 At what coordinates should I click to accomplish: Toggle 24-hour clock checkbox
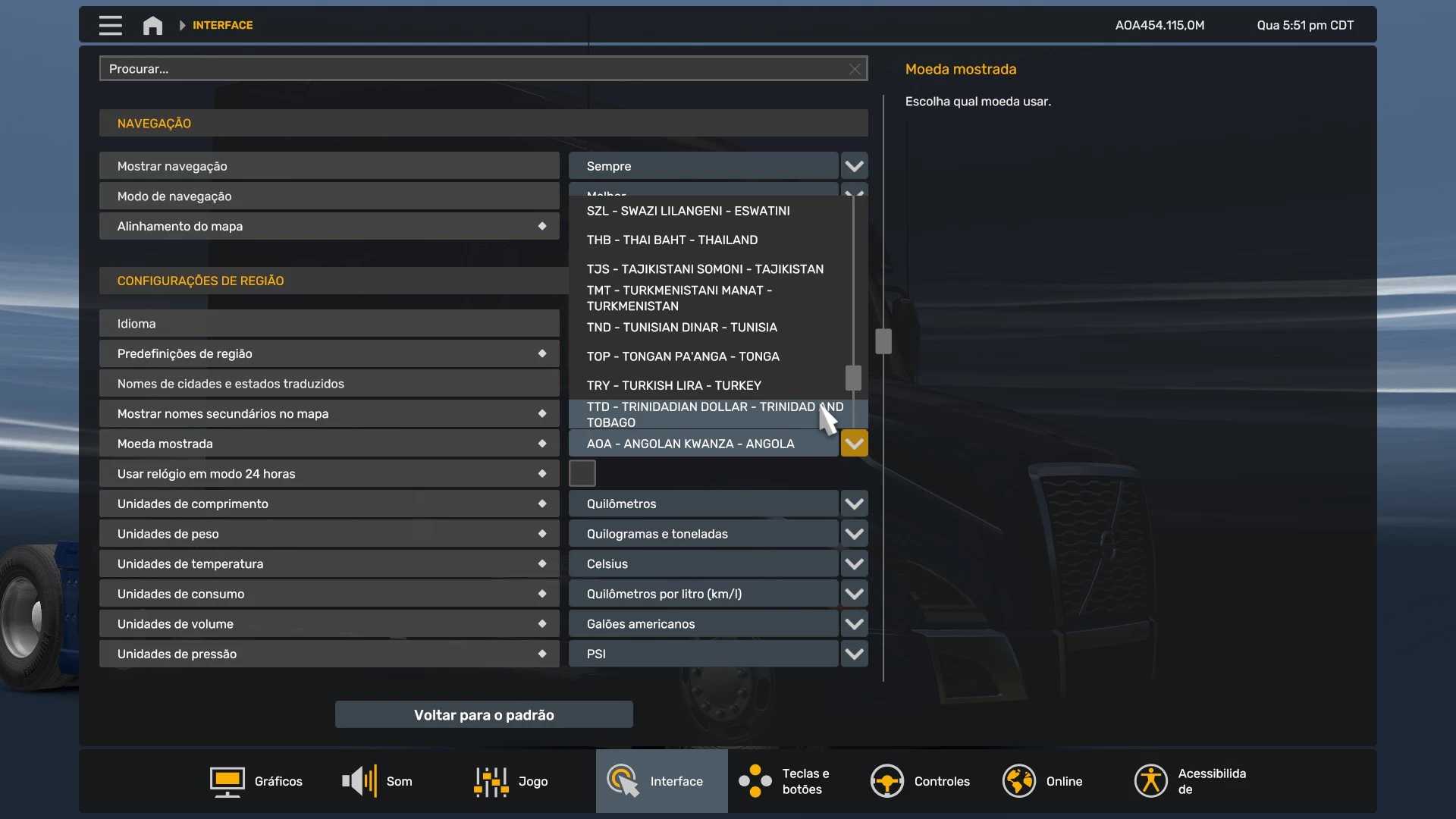pos(582,473)
